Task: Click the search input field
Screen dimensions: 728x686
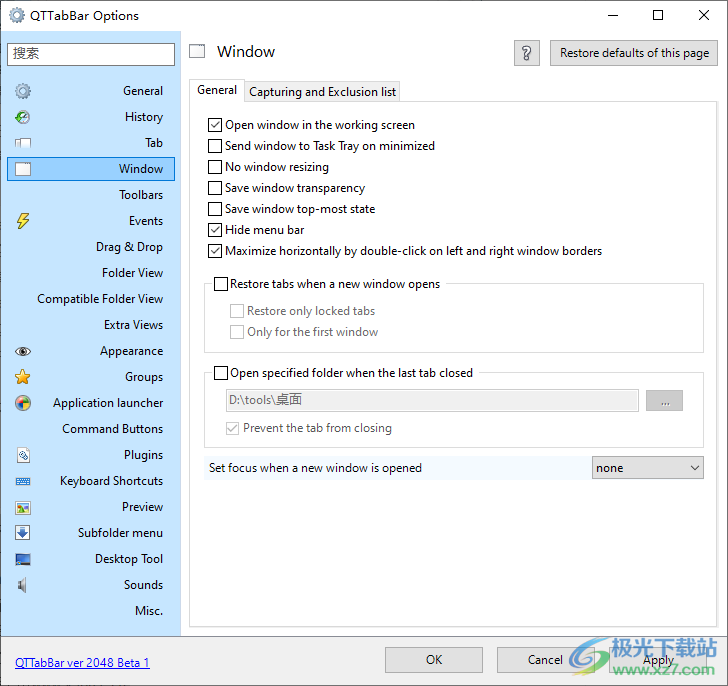Action: (x=91, y=54)
